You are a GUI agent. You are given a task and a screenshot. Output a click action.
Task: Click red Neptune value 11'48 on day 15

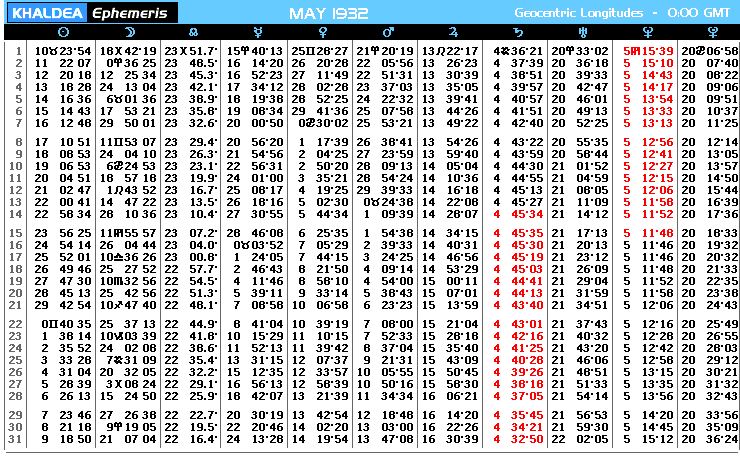tap(657, 233)
